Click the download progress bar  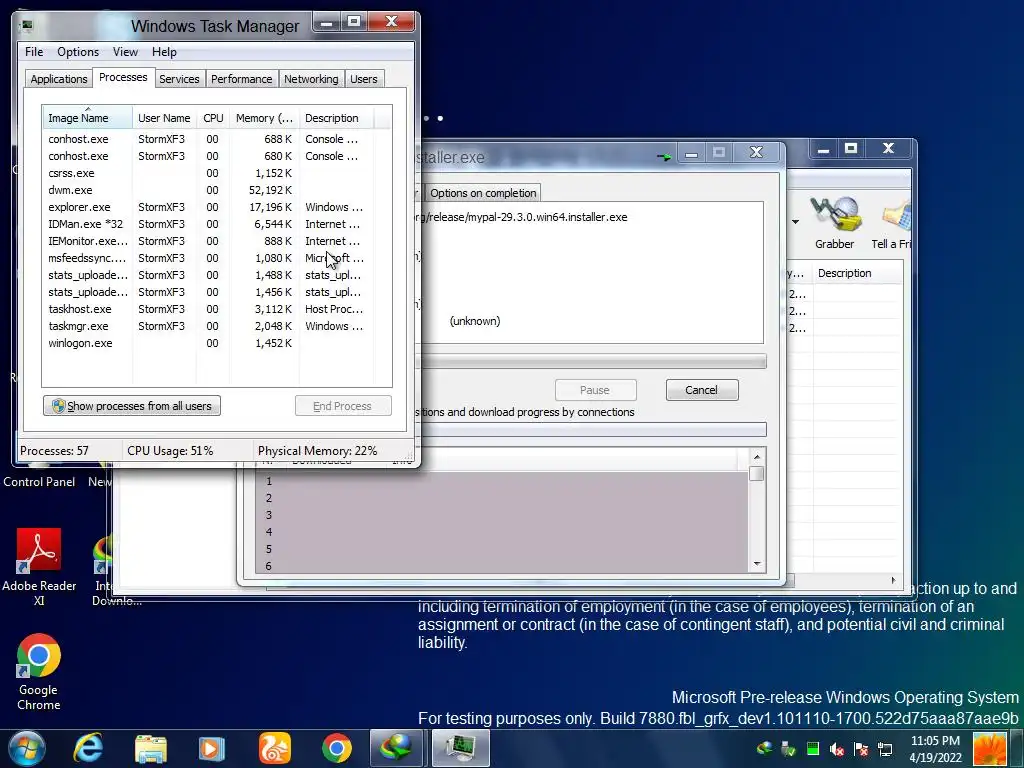pyautogui.click(x=592, y=361)
